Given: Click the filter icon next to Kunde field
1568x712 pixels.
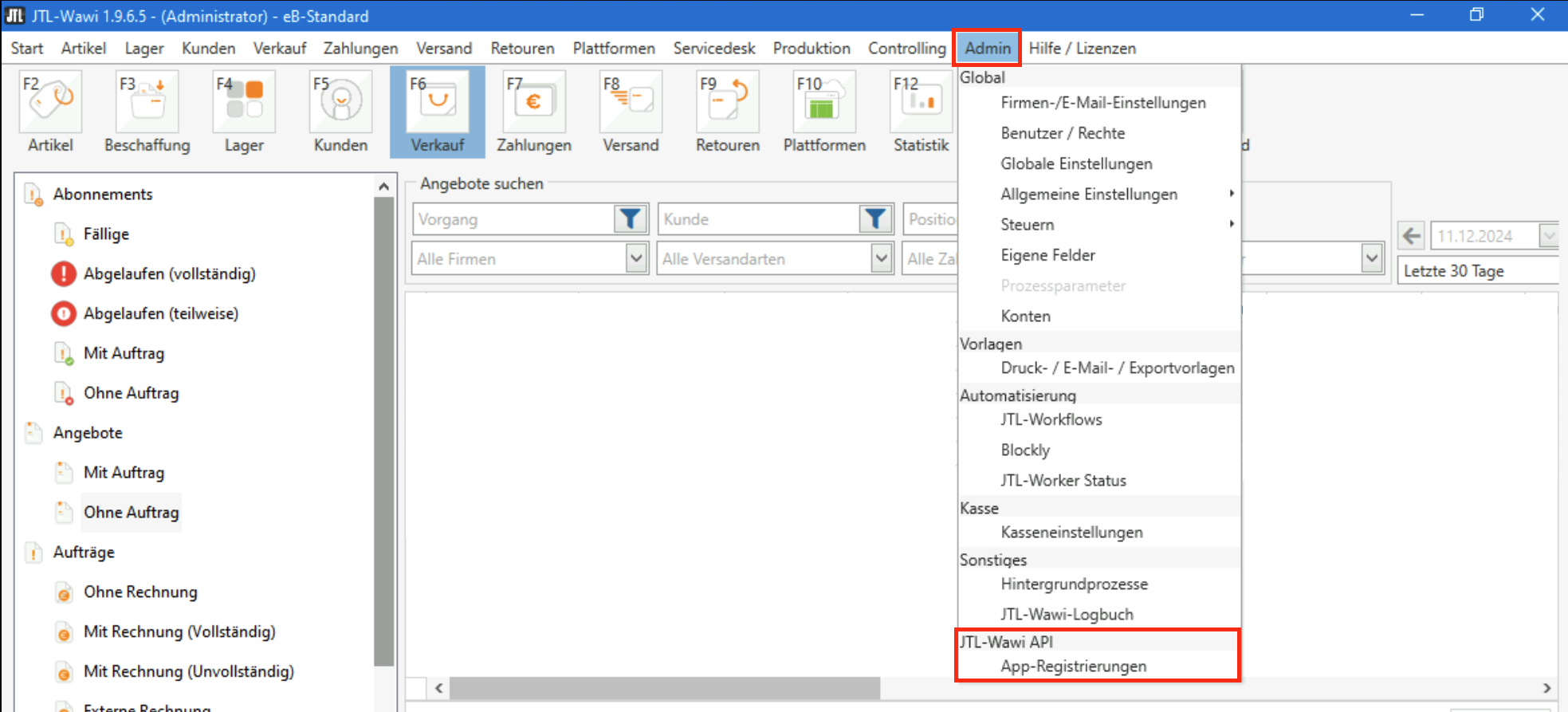Looking at the screenshot, I should click(x=874, y=218).
